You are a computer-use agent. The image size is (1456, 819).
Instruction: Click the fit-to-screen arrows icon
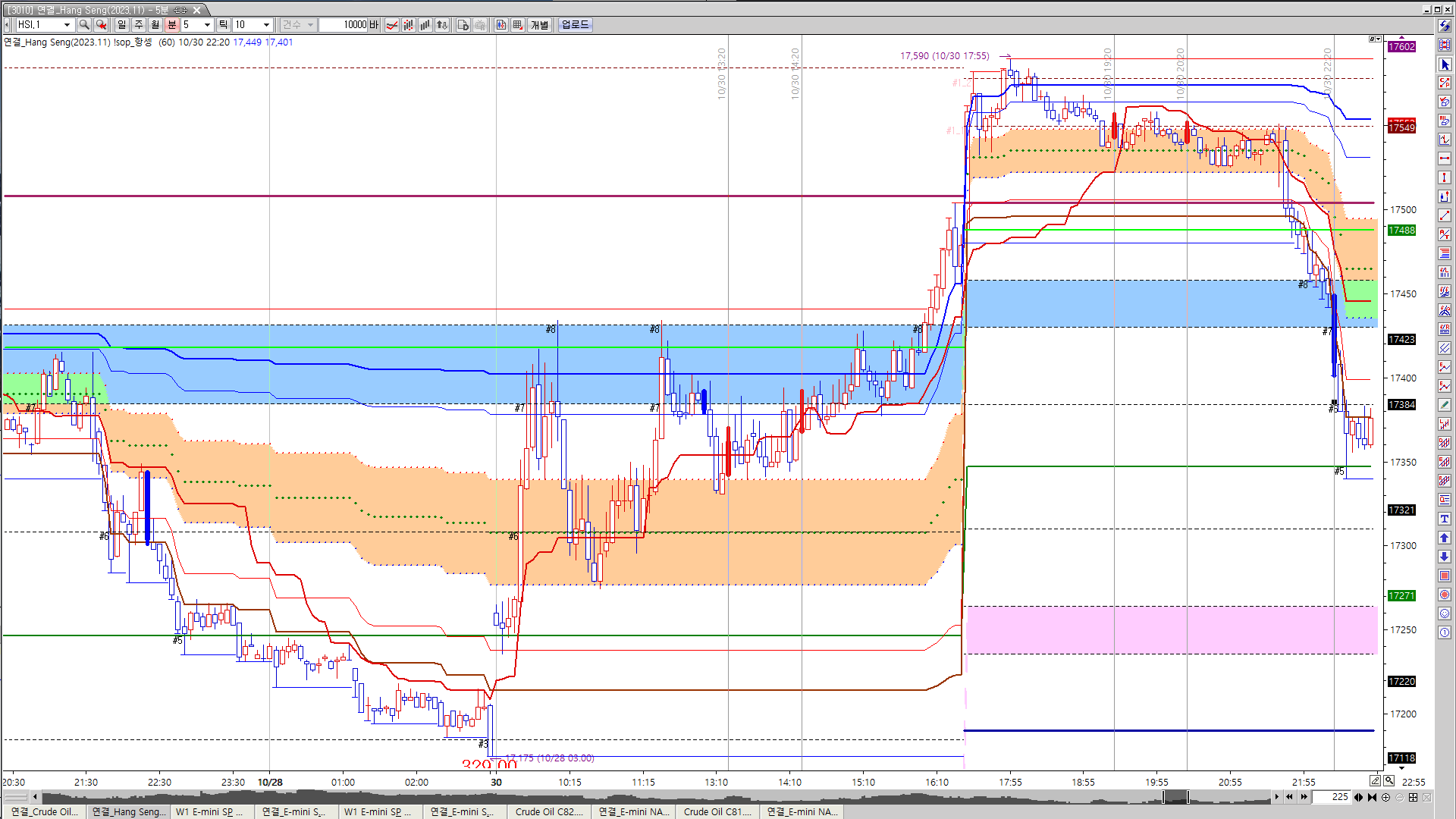(x=1414, y=797)
